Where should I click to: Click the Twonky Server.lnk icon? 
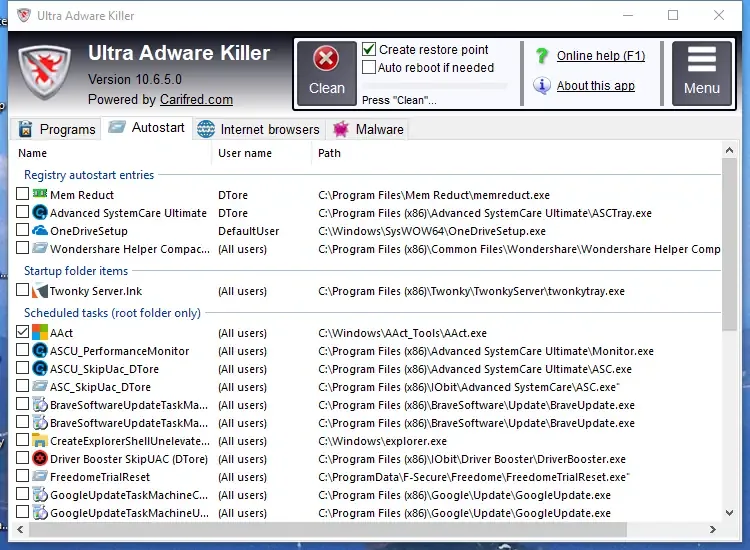pyautogui.click(x=40, y=290)
